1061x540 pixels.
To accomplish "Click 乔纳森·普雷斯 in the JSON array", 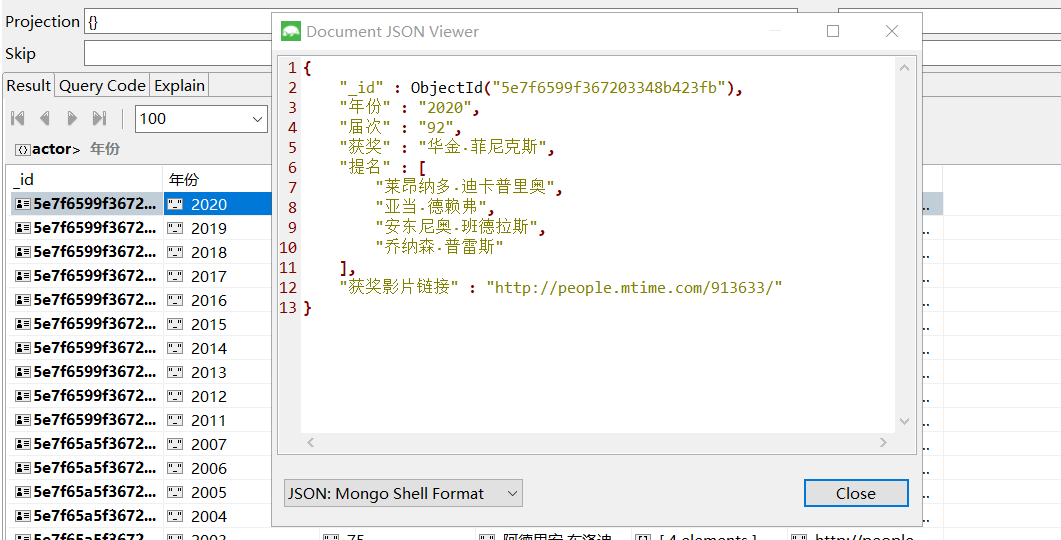I will tap(440, 248).
